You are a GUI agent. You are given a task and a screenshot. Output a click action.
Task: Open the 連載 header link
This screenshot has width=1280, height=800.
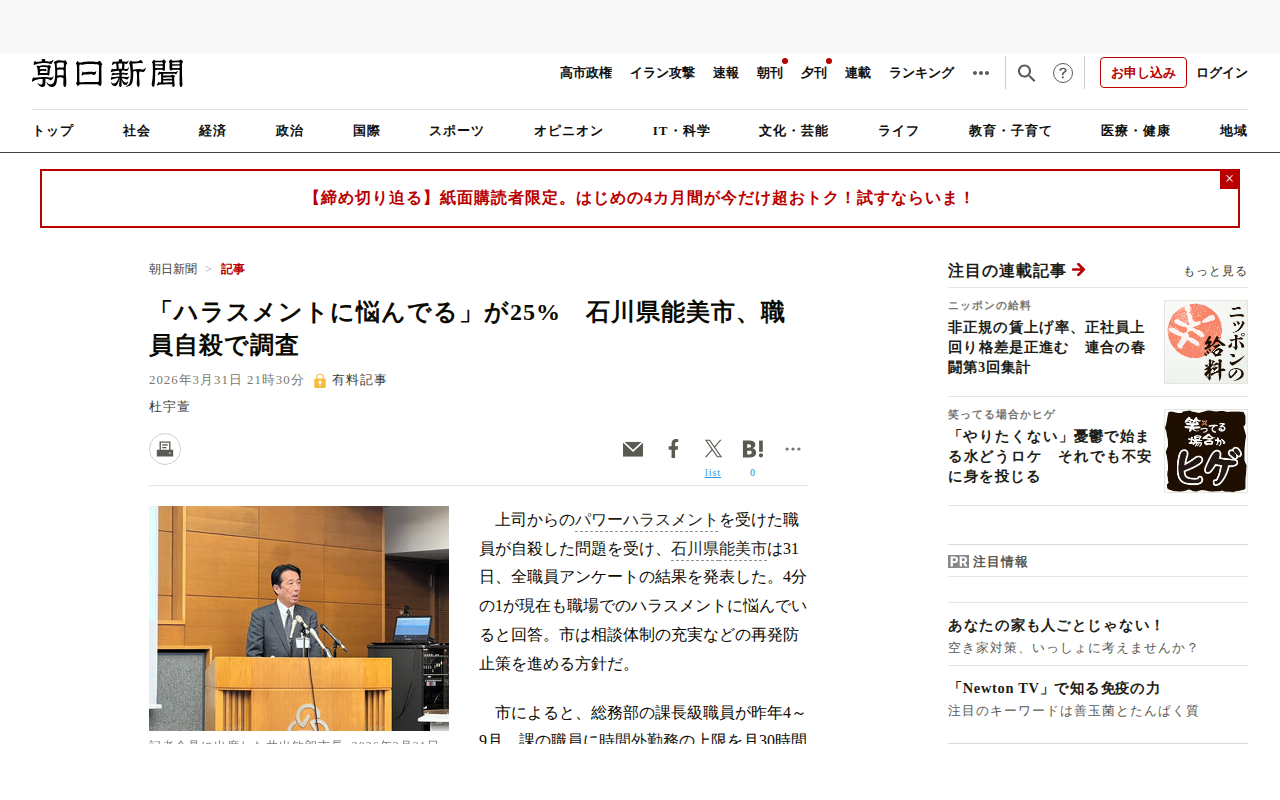pos(858,73)
